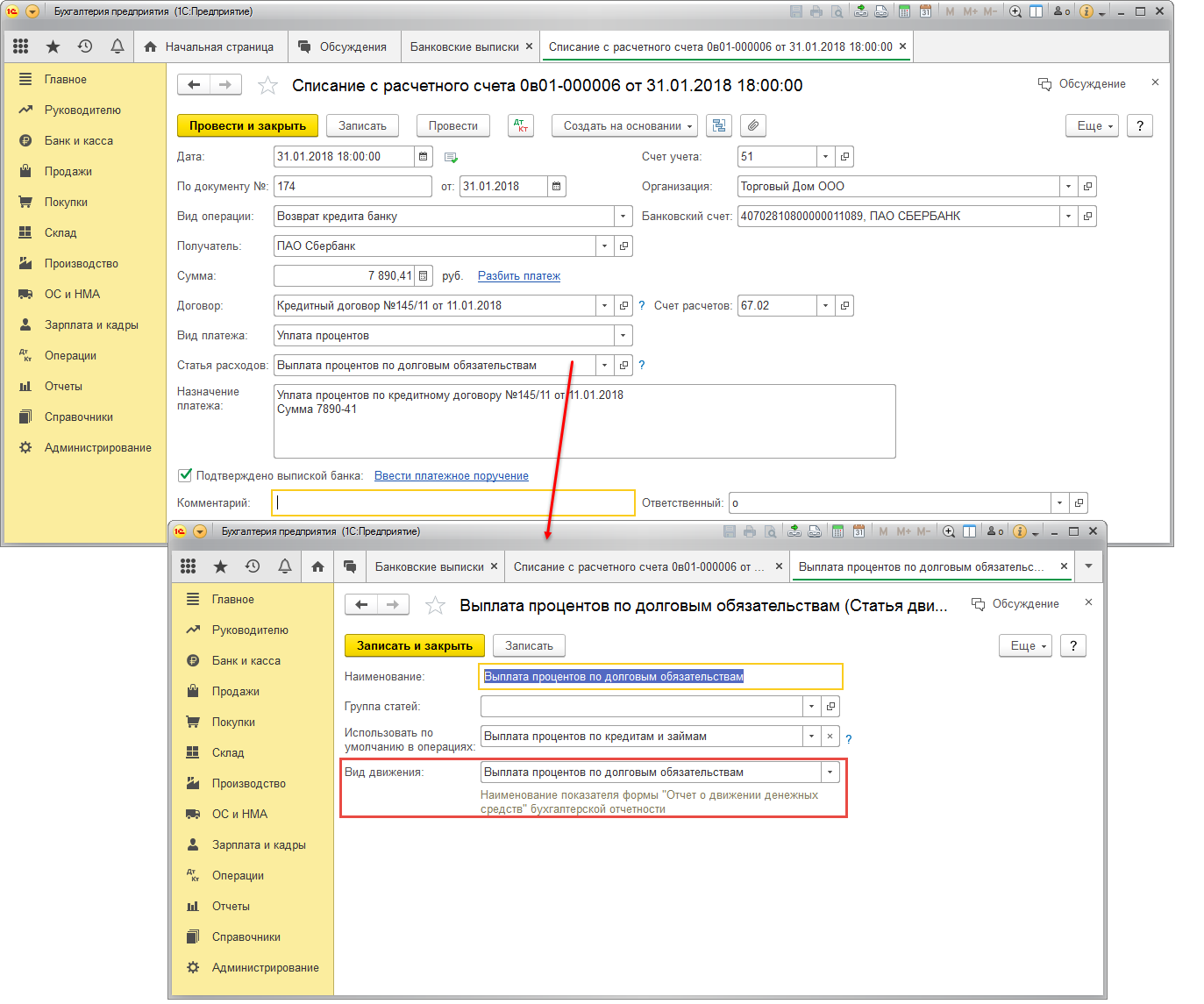
Task: Open the Договор record form
Action: 623,305
